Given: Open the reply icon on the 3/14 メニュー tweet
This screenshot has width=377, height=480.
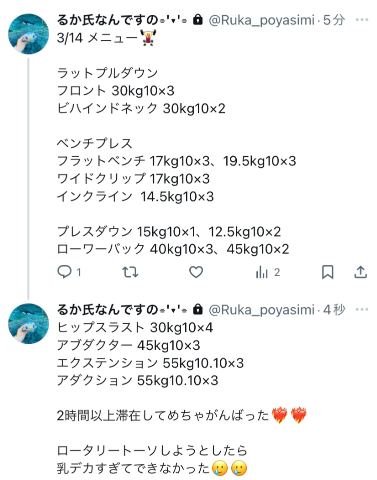Looking at the screenshot, I should pyautogui.click(x=64, y=272).
